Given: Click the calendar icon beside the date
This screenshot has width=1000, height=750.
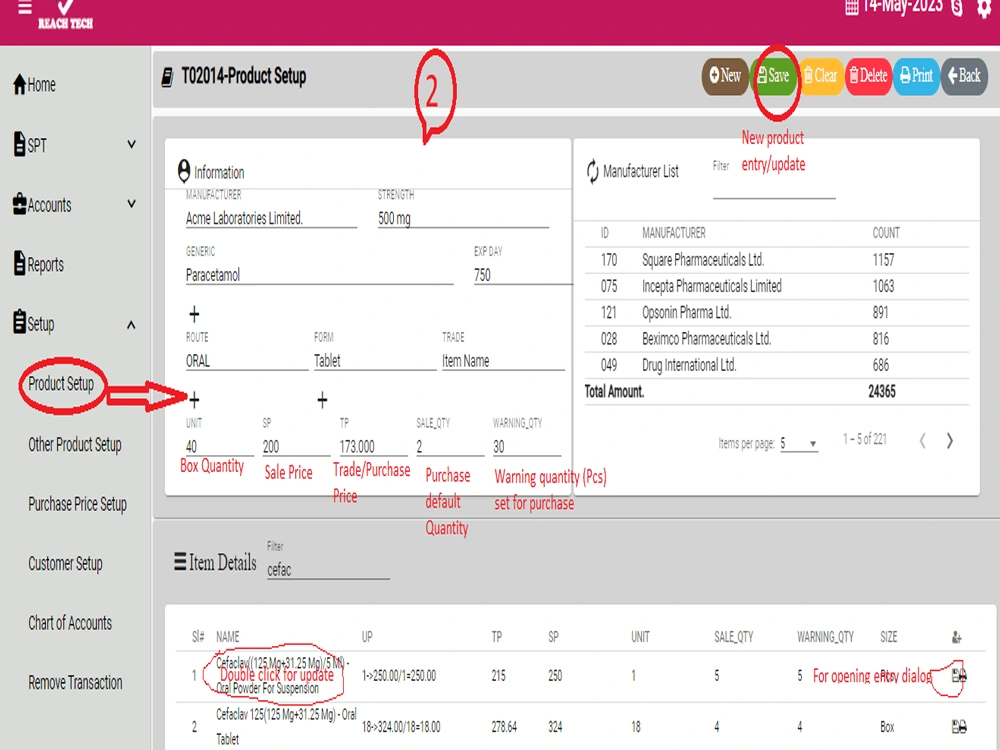Looking at the screenshot, I should click(x=851, y=8).
